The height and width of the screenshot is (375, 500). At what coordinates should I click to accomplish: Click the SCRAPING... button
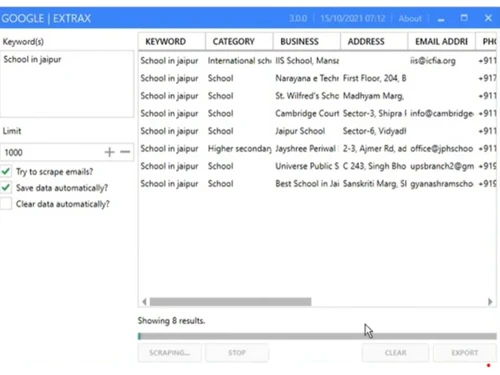(x=170, y=353)
